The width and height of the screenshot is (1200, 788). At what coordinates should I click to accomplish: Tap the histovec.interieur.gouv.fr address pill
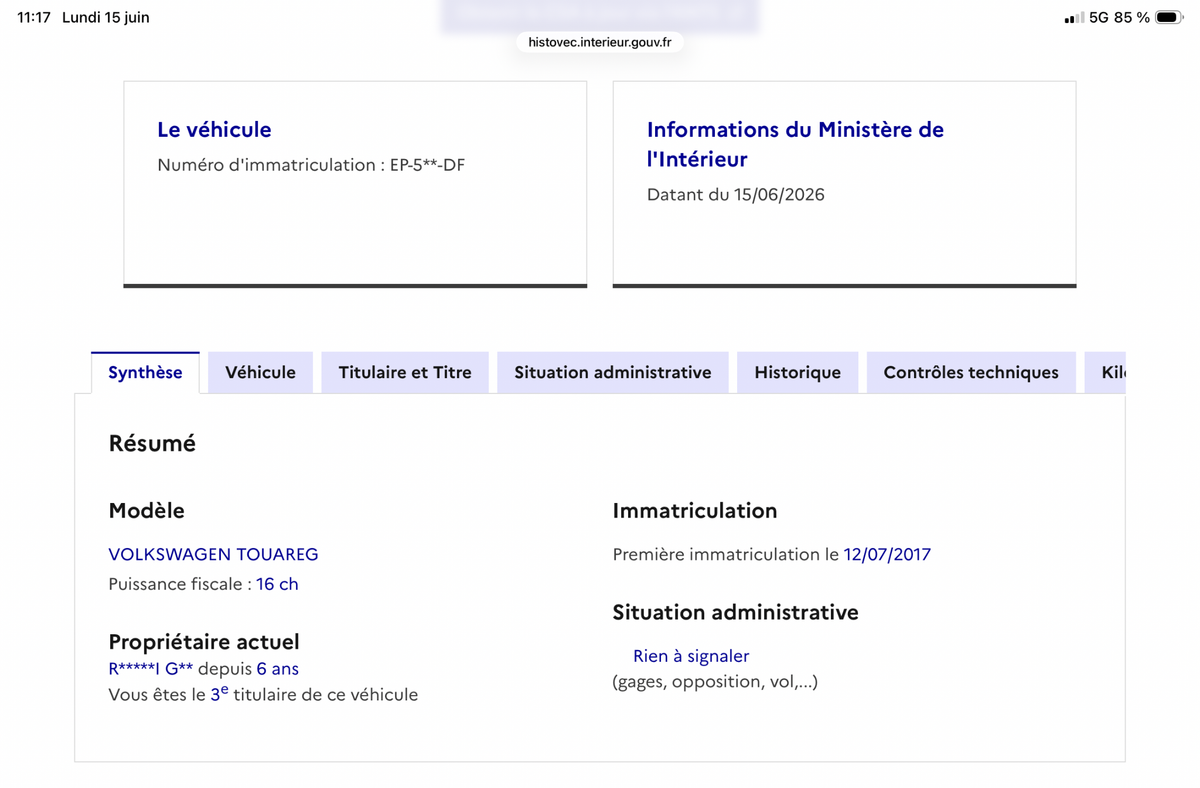tap(600, 42)
